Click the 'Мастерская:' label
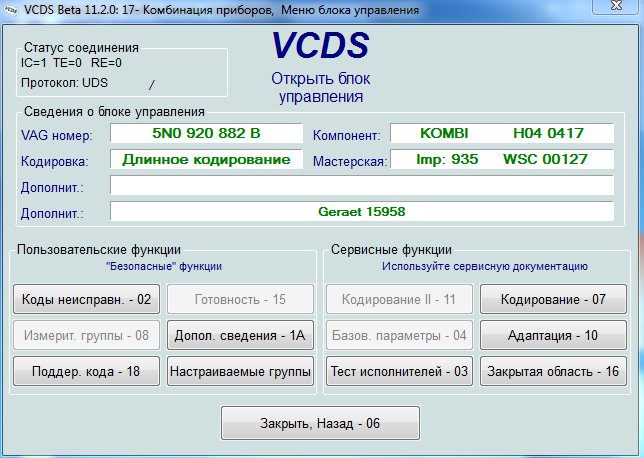This screenshot has width=644, height=458. 350,161
